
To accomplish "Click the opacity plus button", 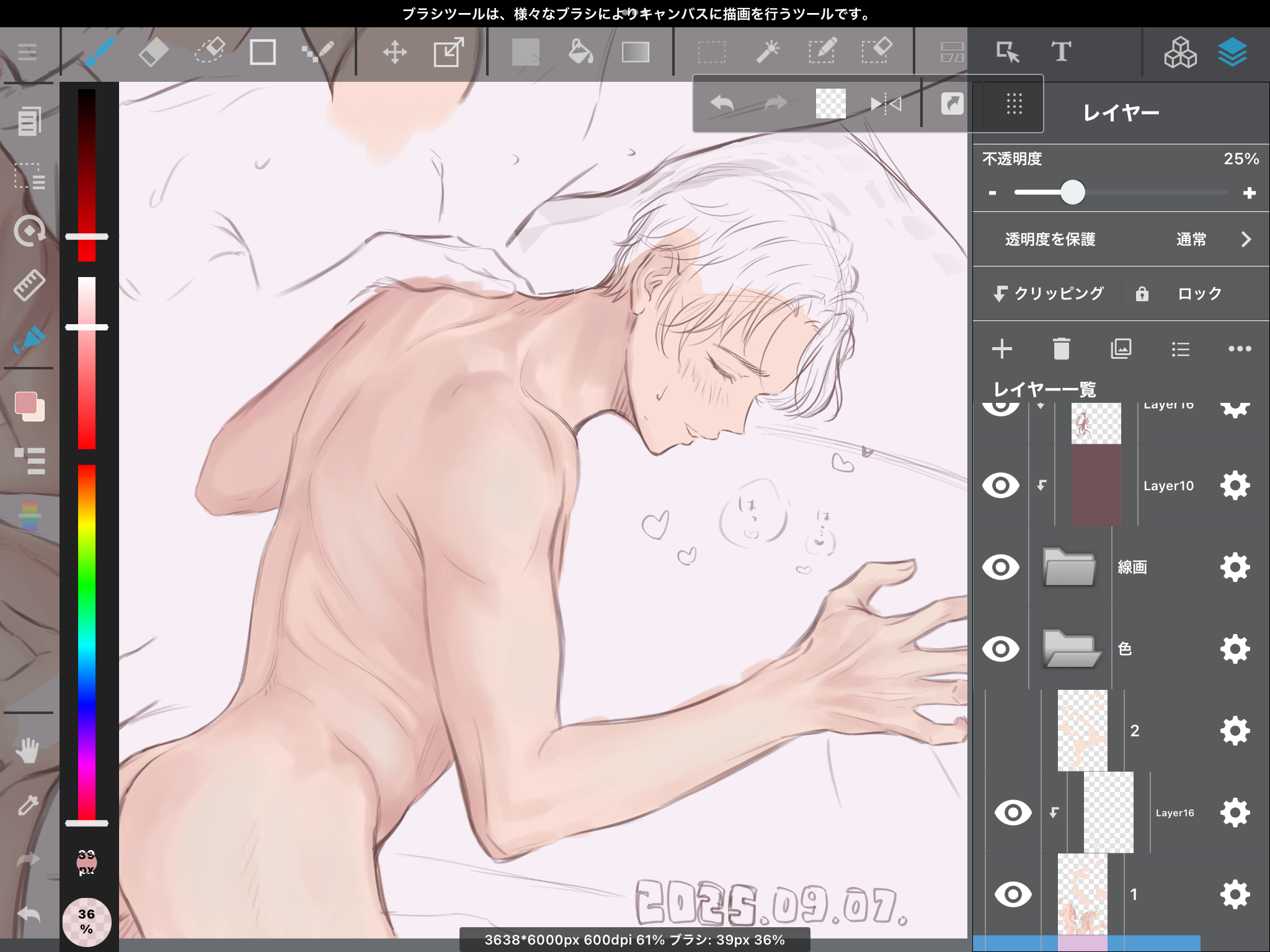I will [1249, 193].
